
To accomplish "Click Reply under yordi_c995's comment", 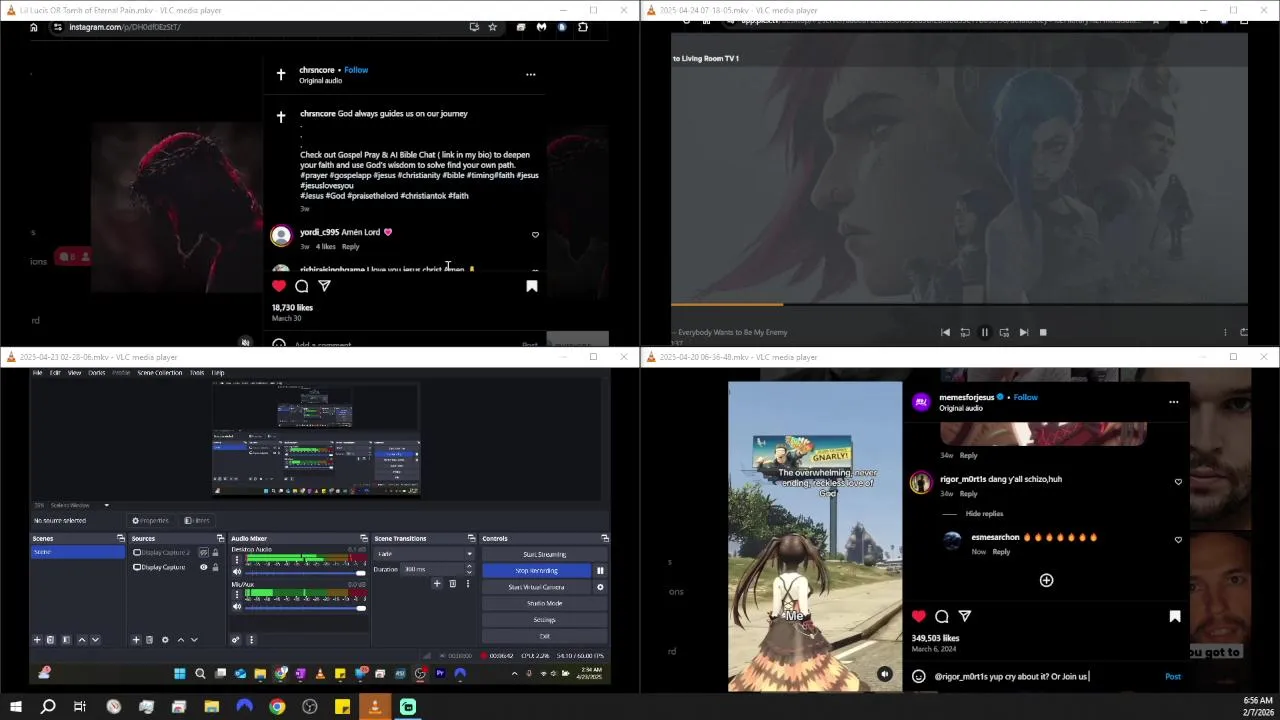I will (x=350, y=246).
